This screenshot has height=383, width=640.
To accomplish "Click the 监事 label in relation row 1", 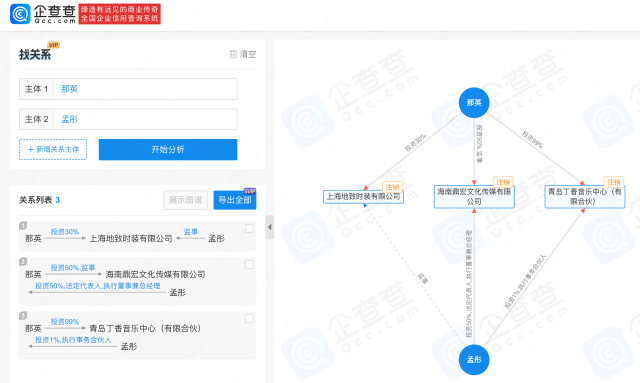I will (x=191, y=232).
